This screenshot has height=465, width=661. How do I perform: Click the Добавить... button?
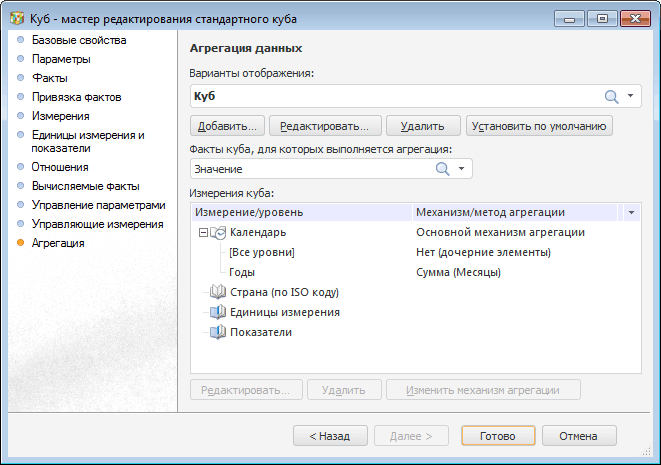pyautogui.click(x=227, y=126)
